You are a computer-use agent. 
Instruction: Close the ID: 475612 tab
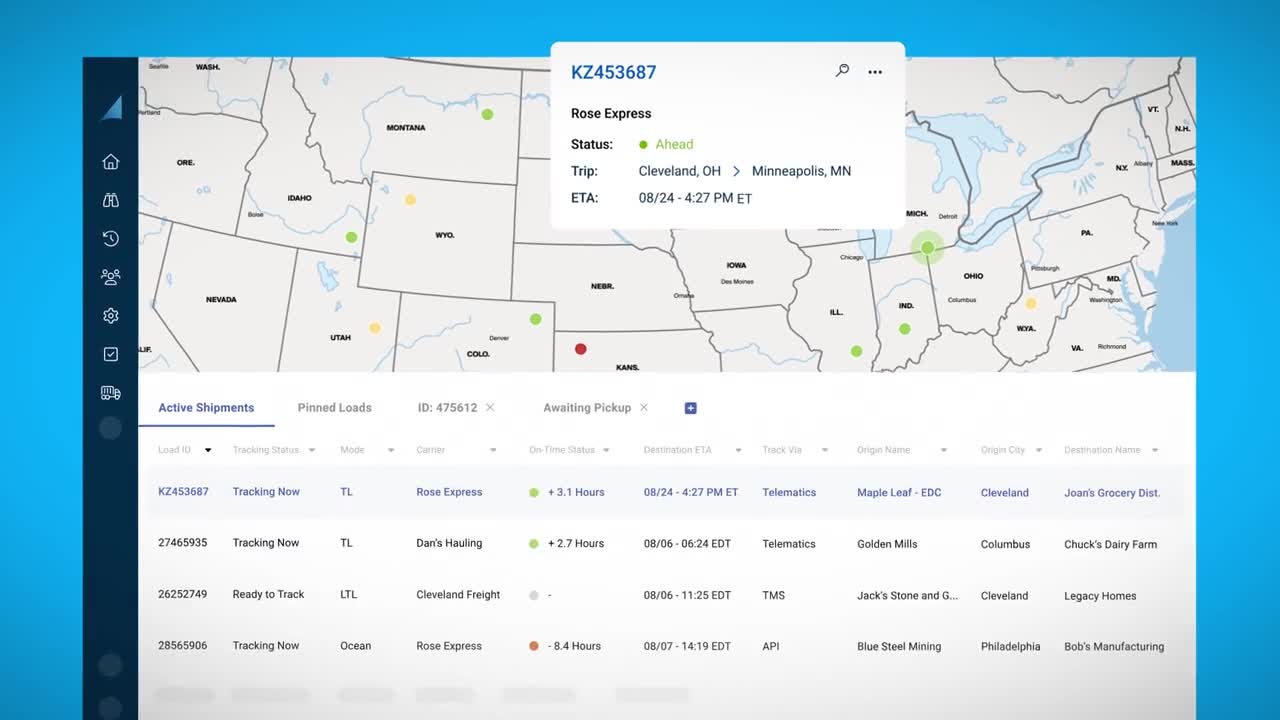(490, 408)
